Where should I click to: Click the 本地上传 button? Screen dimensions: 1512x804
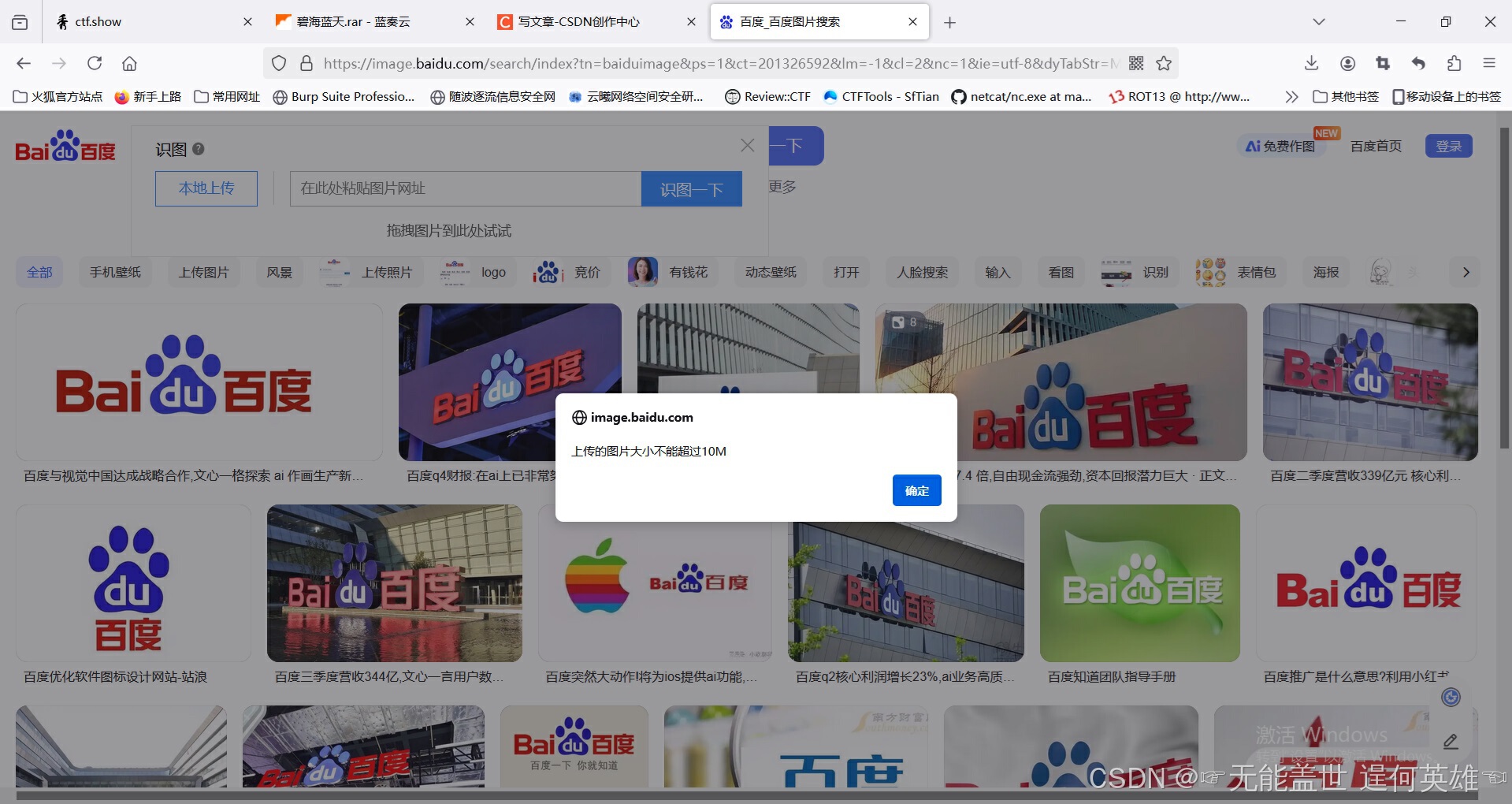coord(206,188)
